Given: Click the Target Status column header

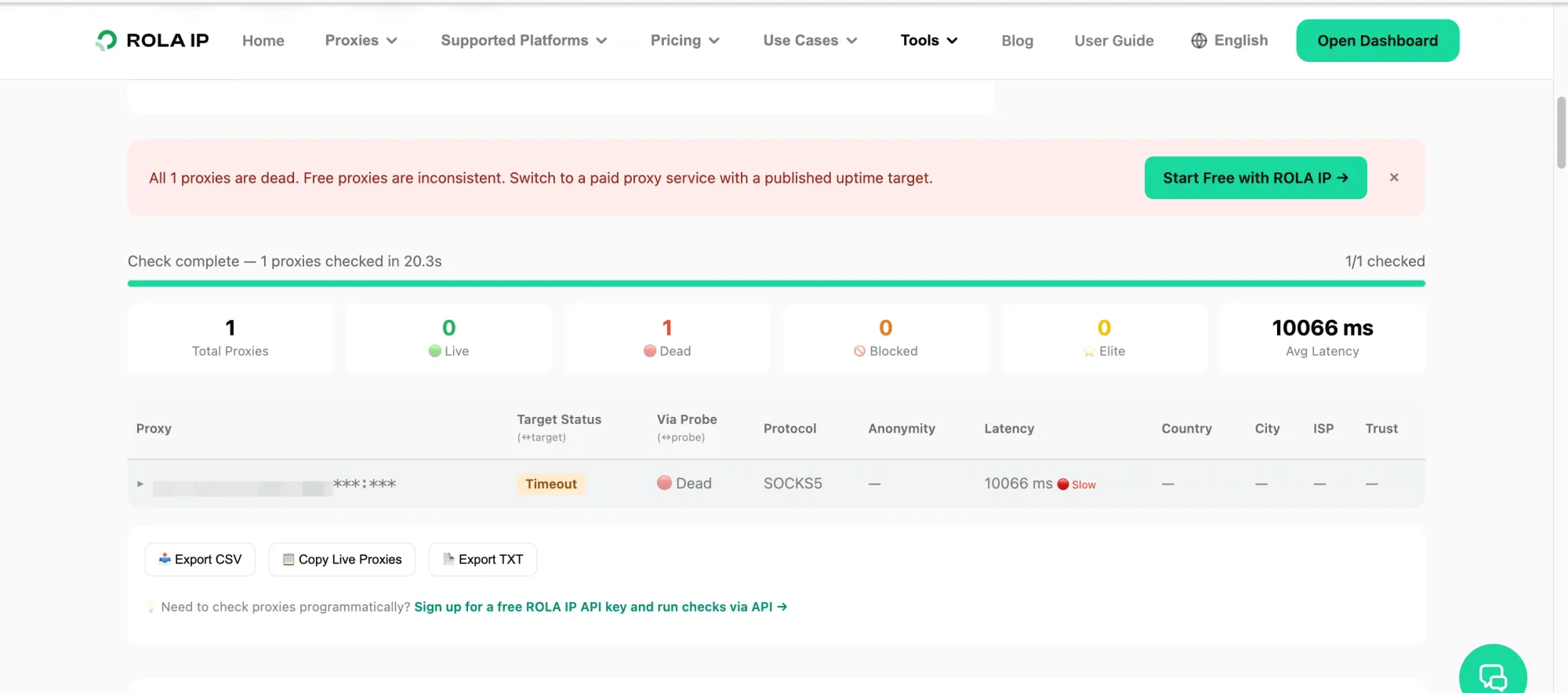Looking at the screenshot, I should tap(559, 428).
